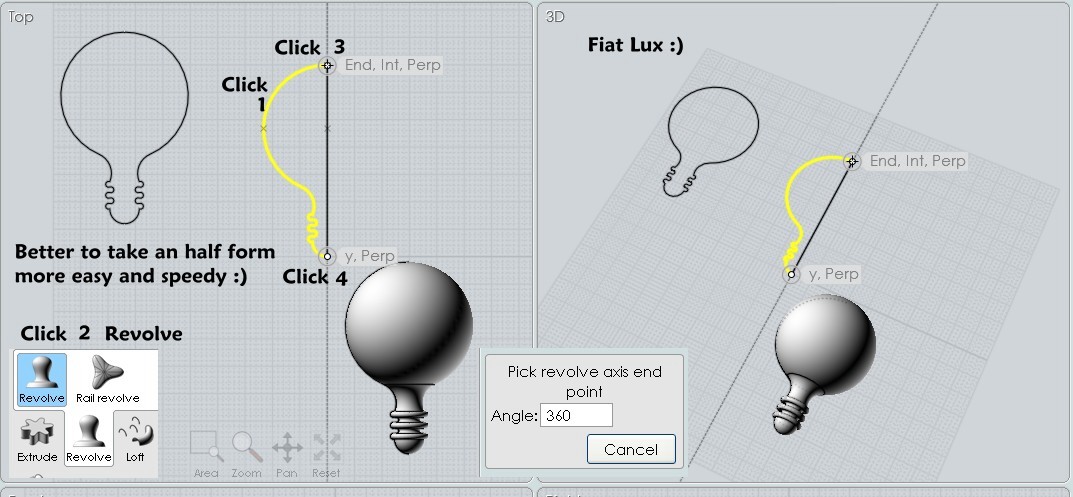Click the Zoom magnifier icon
1073x497 pixels.
coord(246,454)
